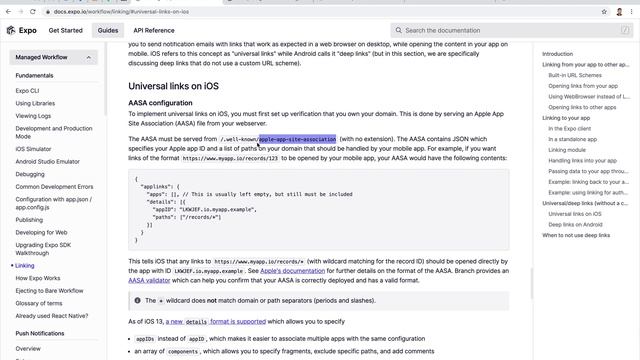Click the Universal links on iOS heading
Screen dimensions: 640x360
(173, 86)
